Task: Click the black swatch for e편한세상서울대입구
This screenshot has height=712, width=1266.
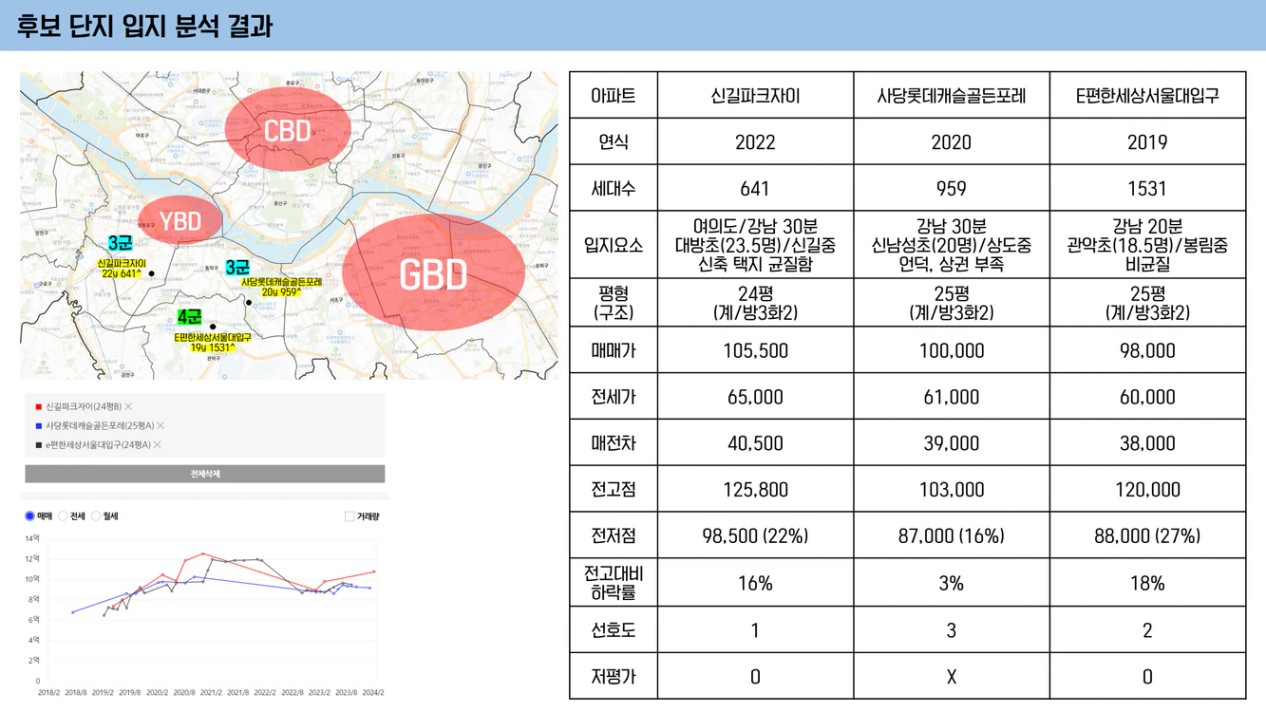Action: (38, 444)
